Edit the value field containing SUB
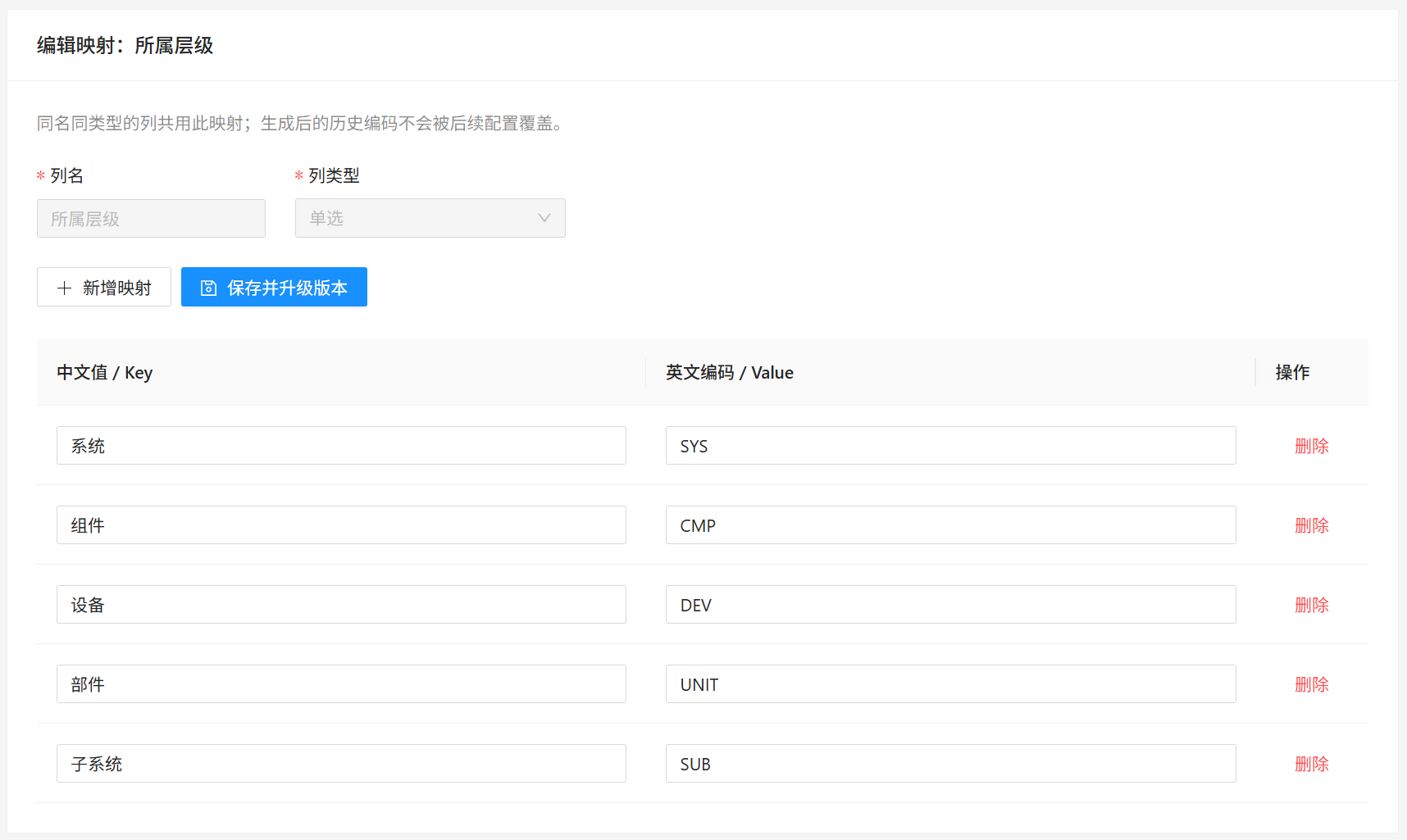 (x=951, y=763)
